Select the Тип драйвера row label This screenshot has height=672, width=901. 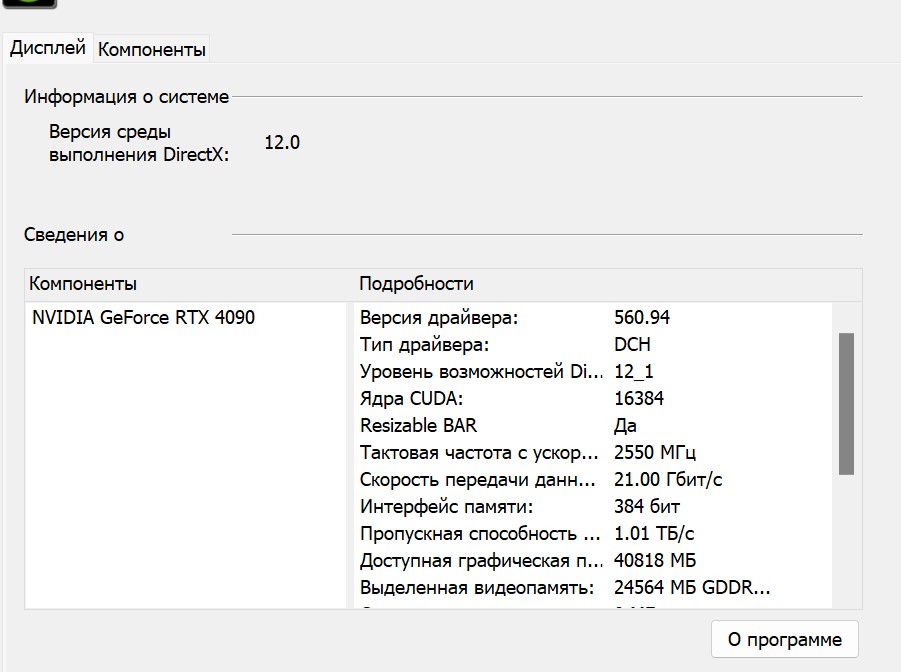(x=425, y=344)
